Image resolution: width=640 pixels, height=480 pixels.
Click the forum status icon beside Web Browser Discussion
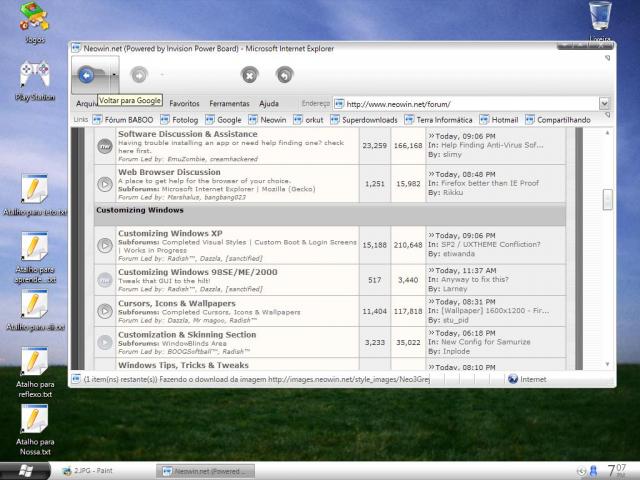105,184
